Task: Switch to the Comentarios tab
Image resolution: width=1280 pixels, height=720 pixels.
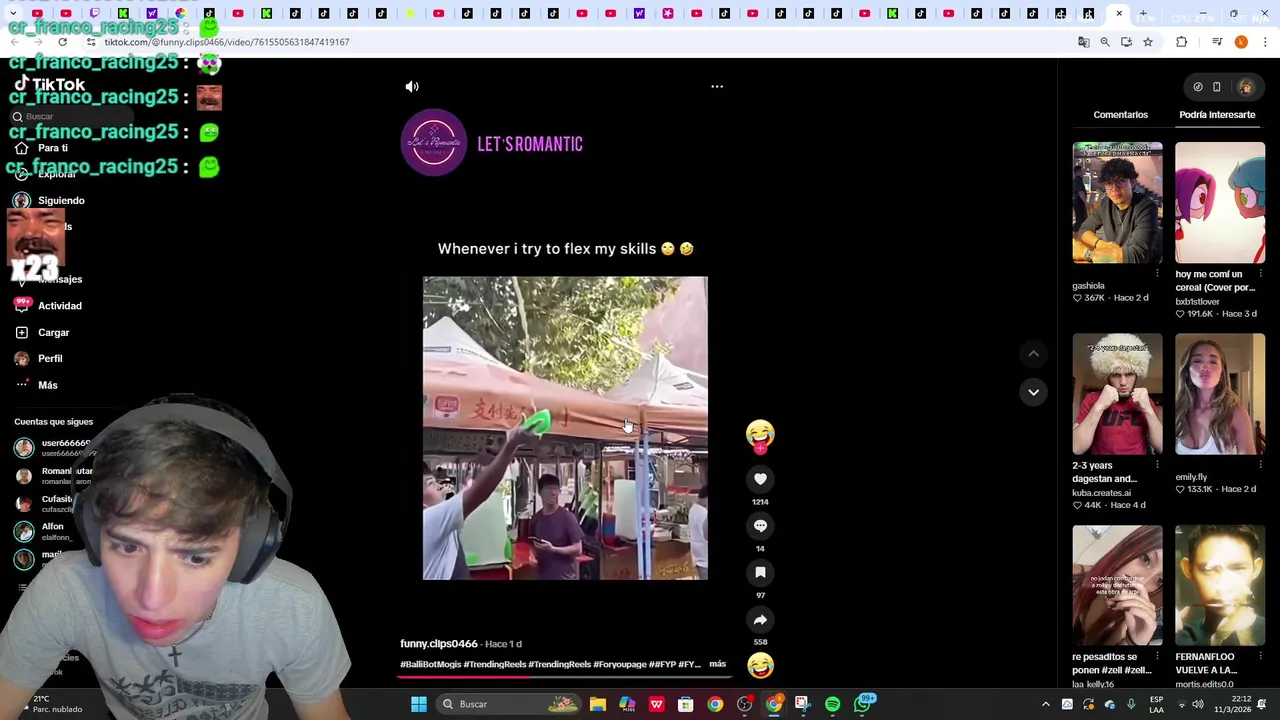Action: pyautogui.click(x=1120, y=115)
